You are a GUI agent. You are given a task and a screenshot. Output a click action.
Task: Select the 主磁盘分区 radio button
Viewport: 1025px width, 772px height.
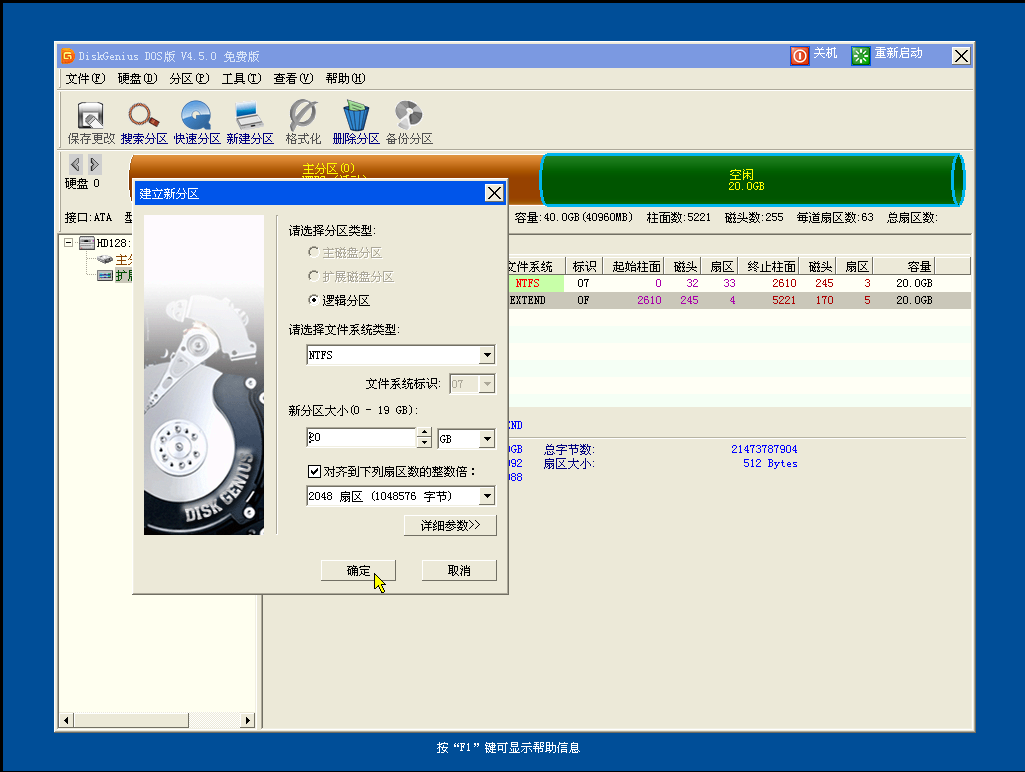(x=311, y=252)
